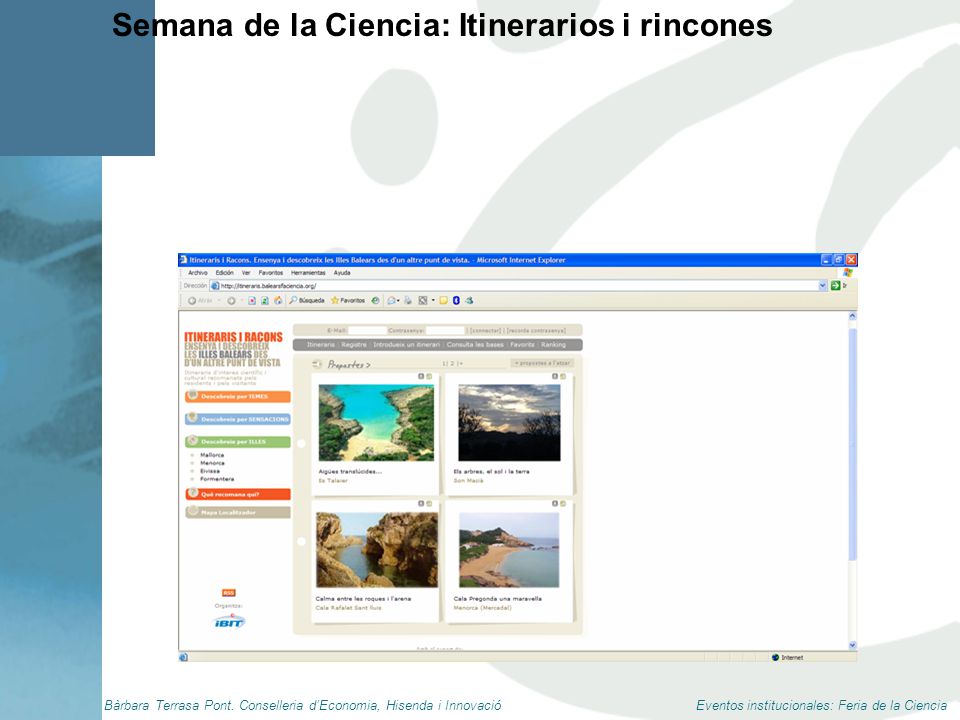960x720 pixels.
Task: Select Introdueix un itinerari in the navigation
Action: point(407,345)
